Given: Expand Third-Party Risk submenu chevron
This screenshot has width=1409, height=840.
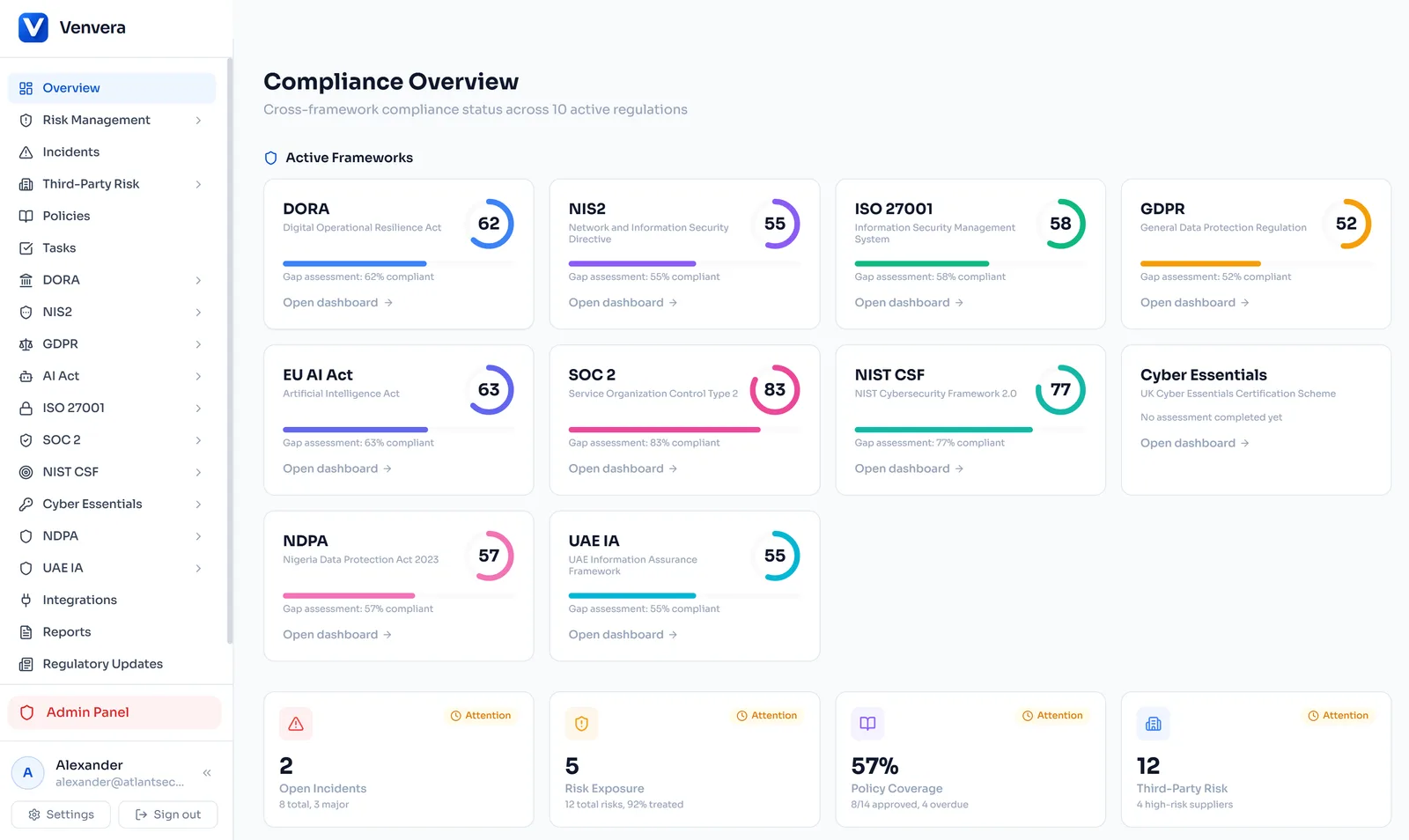Looking at the screenshot, I should point(198,184).
